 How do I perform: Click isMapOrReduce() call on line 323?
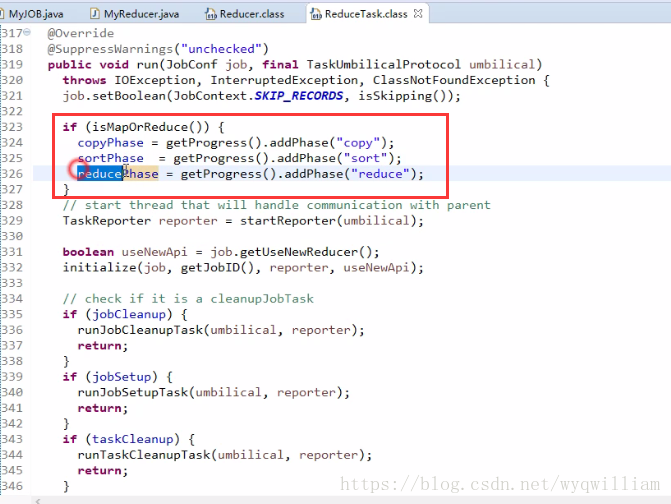tap(151, 127)
